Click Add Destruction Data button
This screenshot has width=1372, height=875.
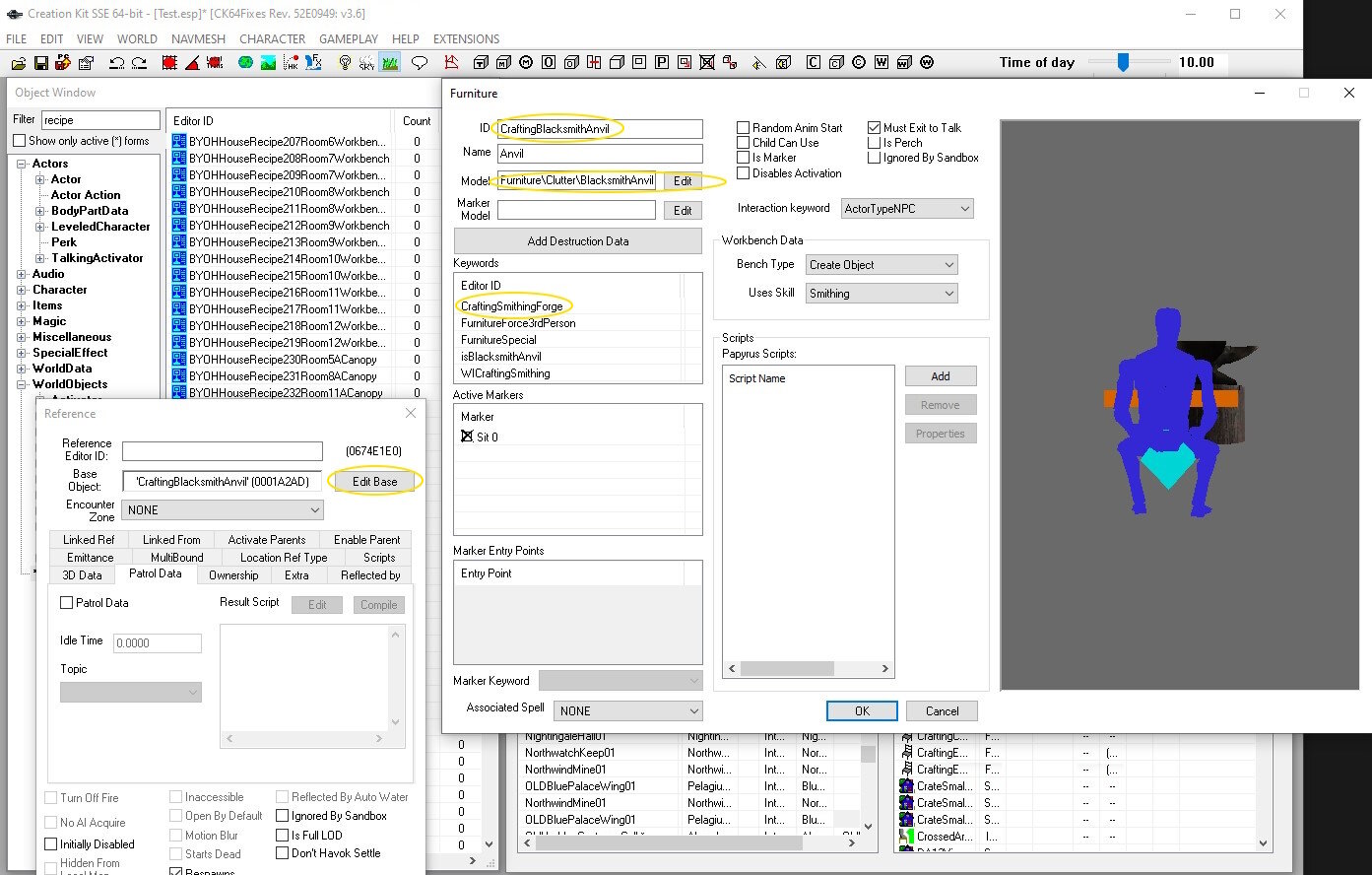tap(578, 241)
